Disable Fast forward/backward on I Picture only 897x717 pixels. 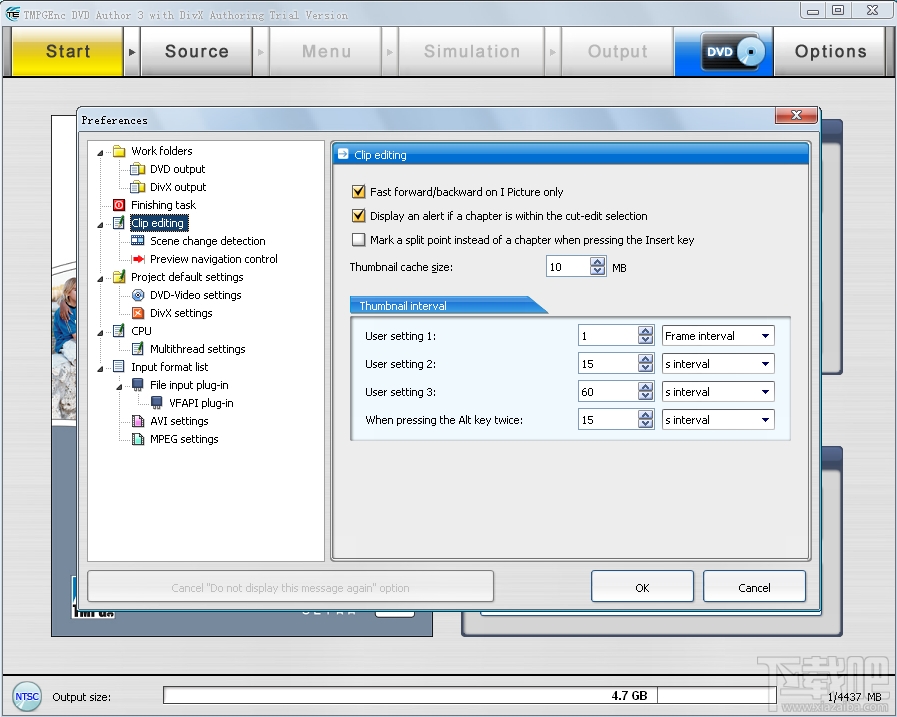pos(357,192)
